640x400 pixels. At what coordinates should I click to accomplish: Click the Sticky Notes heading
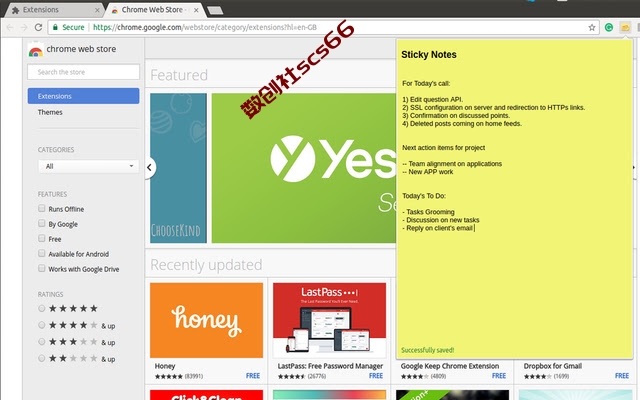(x=429, y=55)
